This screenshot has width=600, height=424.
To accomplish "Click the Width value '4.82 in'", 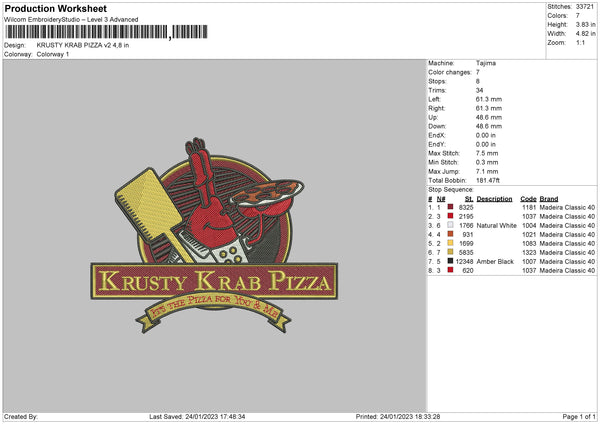I will [x=585, y=34].
